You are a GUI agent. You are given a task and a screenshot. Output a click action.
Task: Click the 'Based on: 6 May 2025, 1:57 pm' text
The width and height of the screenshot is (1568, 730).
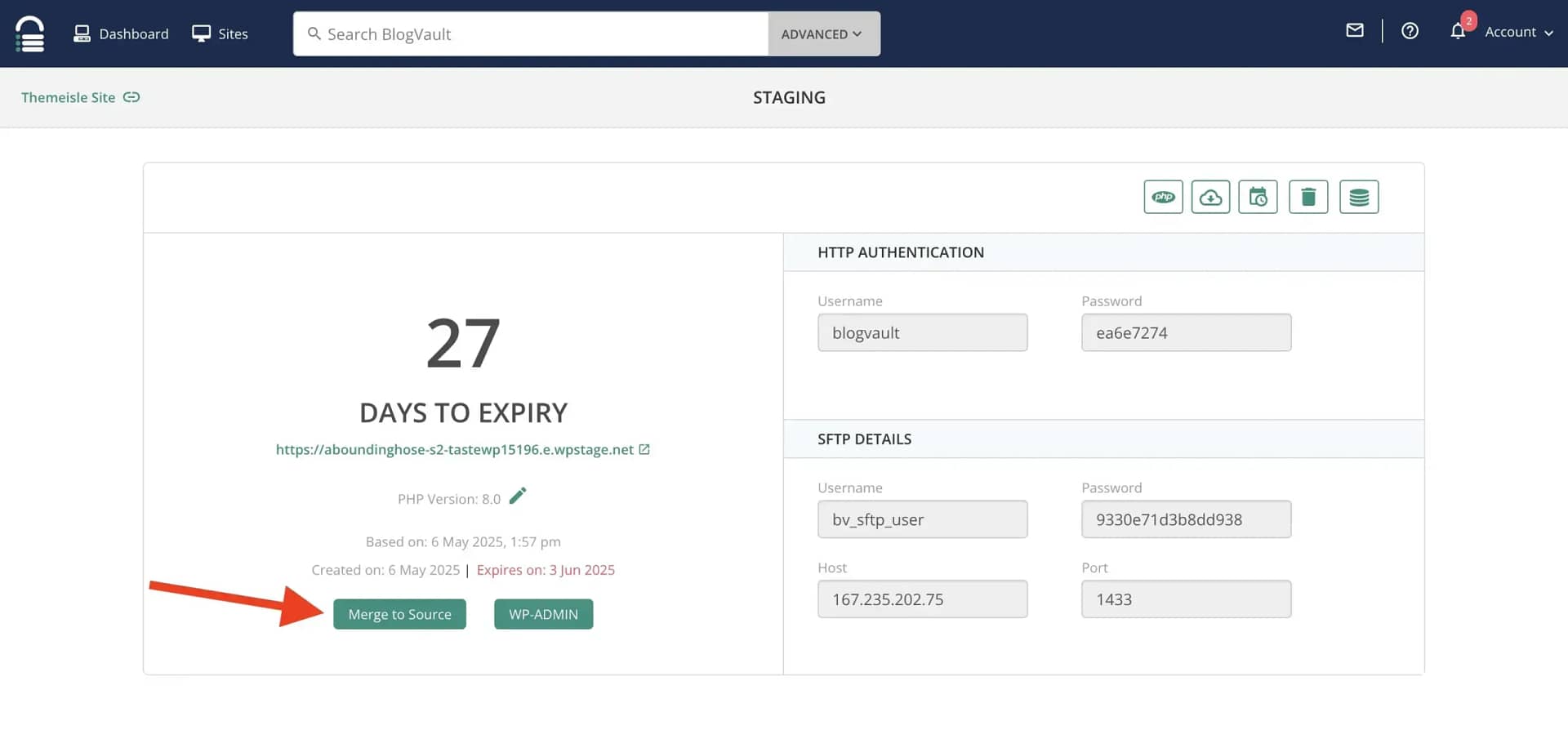tap(463, 541)
